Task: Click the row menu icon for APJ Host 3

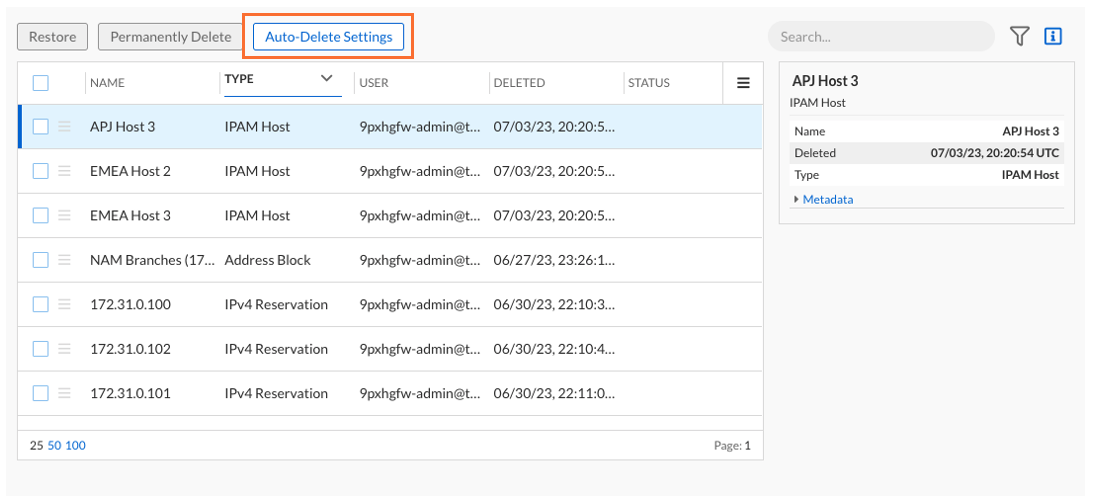Action: [65, 127]
